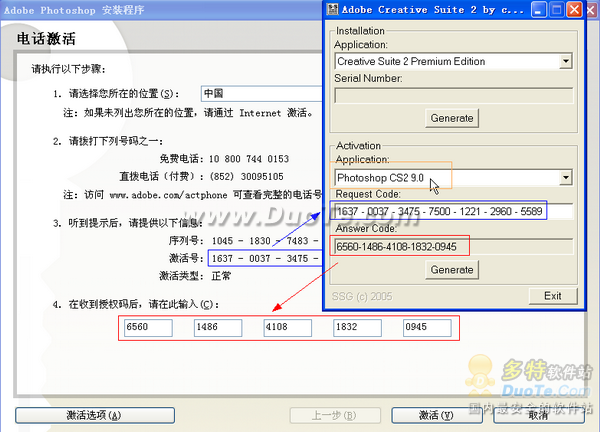Click the Serial Number field

click(453, 95)
